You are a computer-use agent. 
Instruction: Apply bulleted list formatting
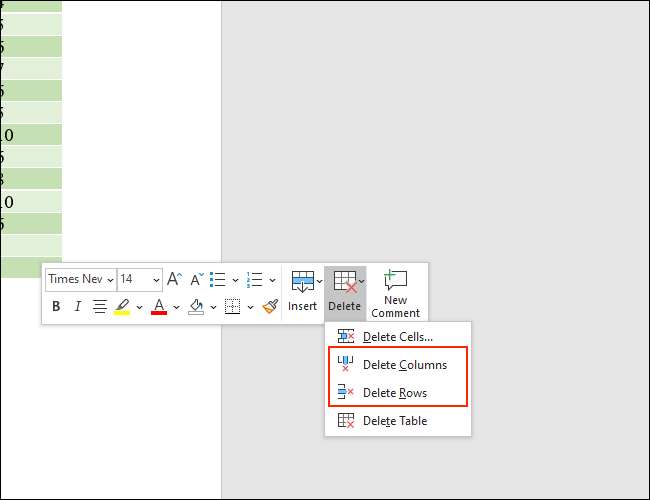pos(218,280)
